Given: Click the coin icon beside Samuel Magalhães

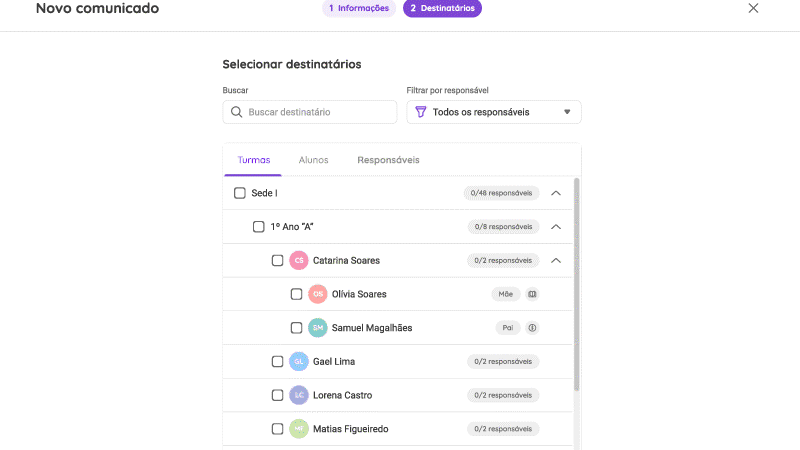Looking at the screenshot, I should (x=532, y=328).
